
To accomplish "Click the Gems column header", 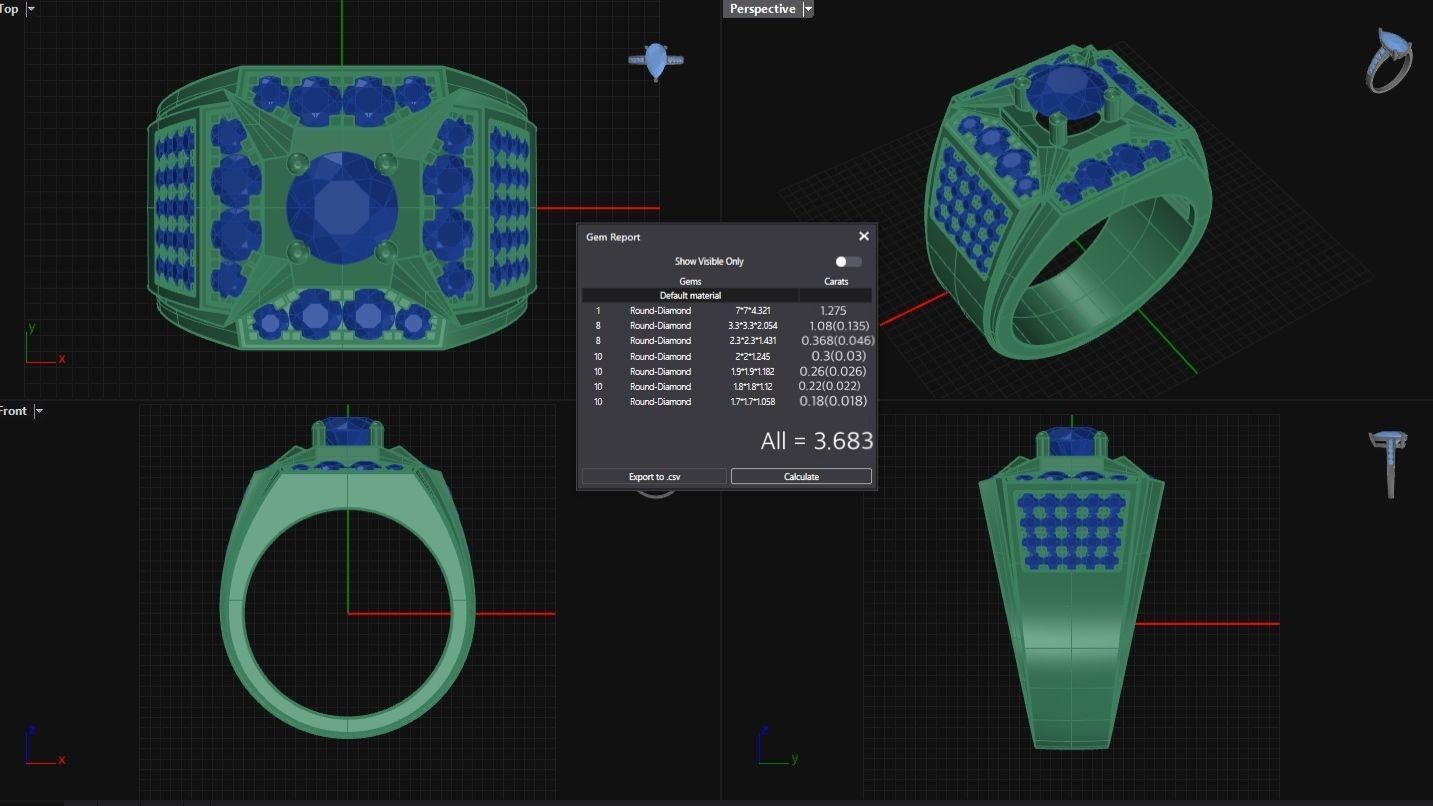I will (690, 282).
